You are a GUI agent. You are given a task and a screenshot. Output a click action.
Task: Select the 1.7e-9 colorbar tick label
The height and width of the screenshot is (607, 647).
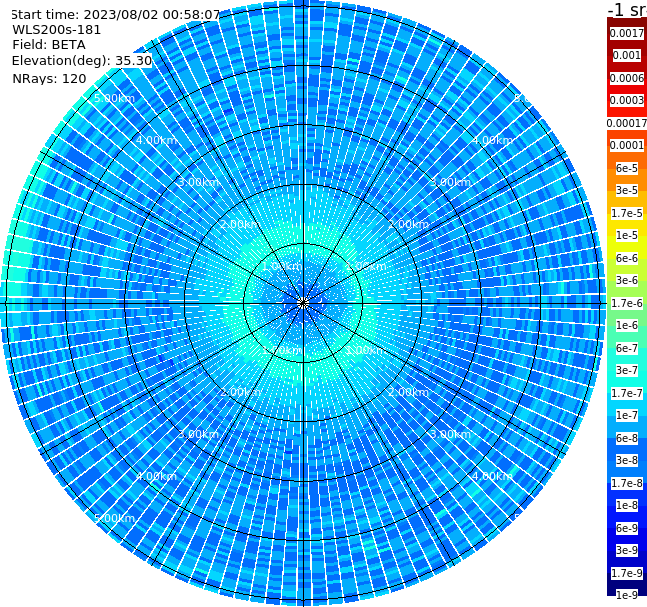(627, 573)
